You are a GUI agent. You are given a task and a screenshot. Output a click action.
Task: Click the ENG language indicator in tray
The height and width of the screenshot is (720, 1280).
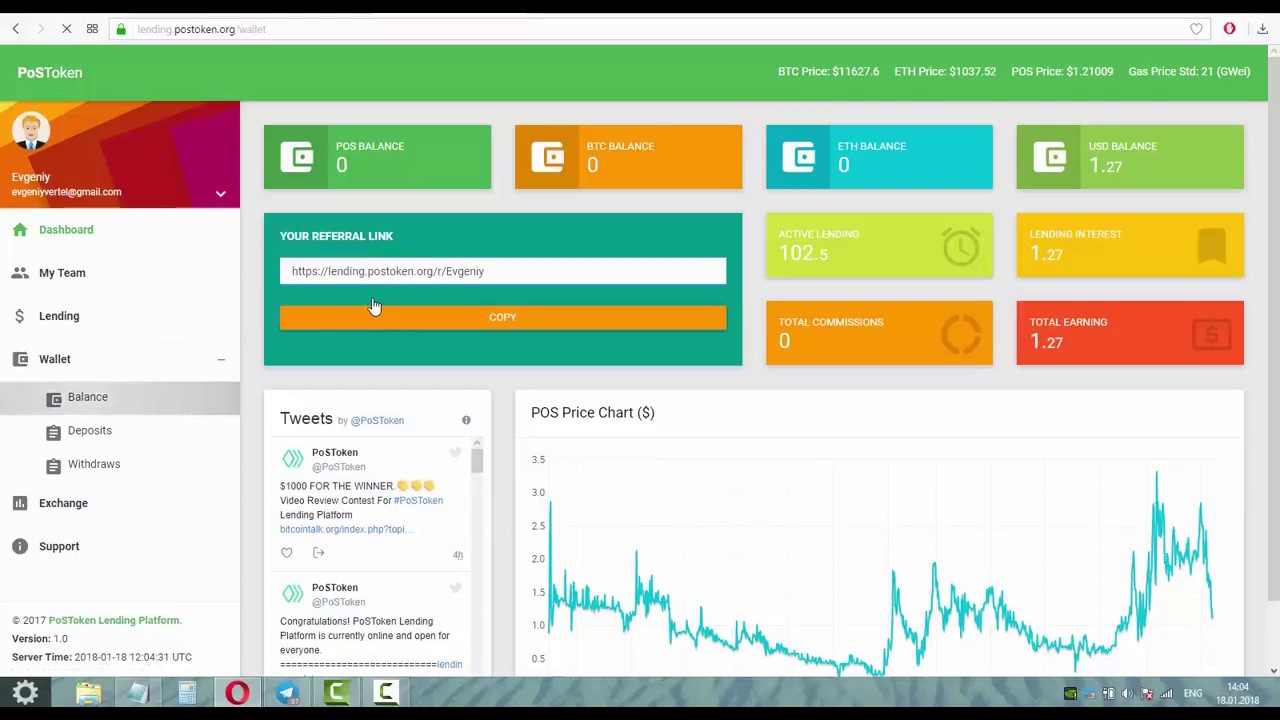(1193, 693)
